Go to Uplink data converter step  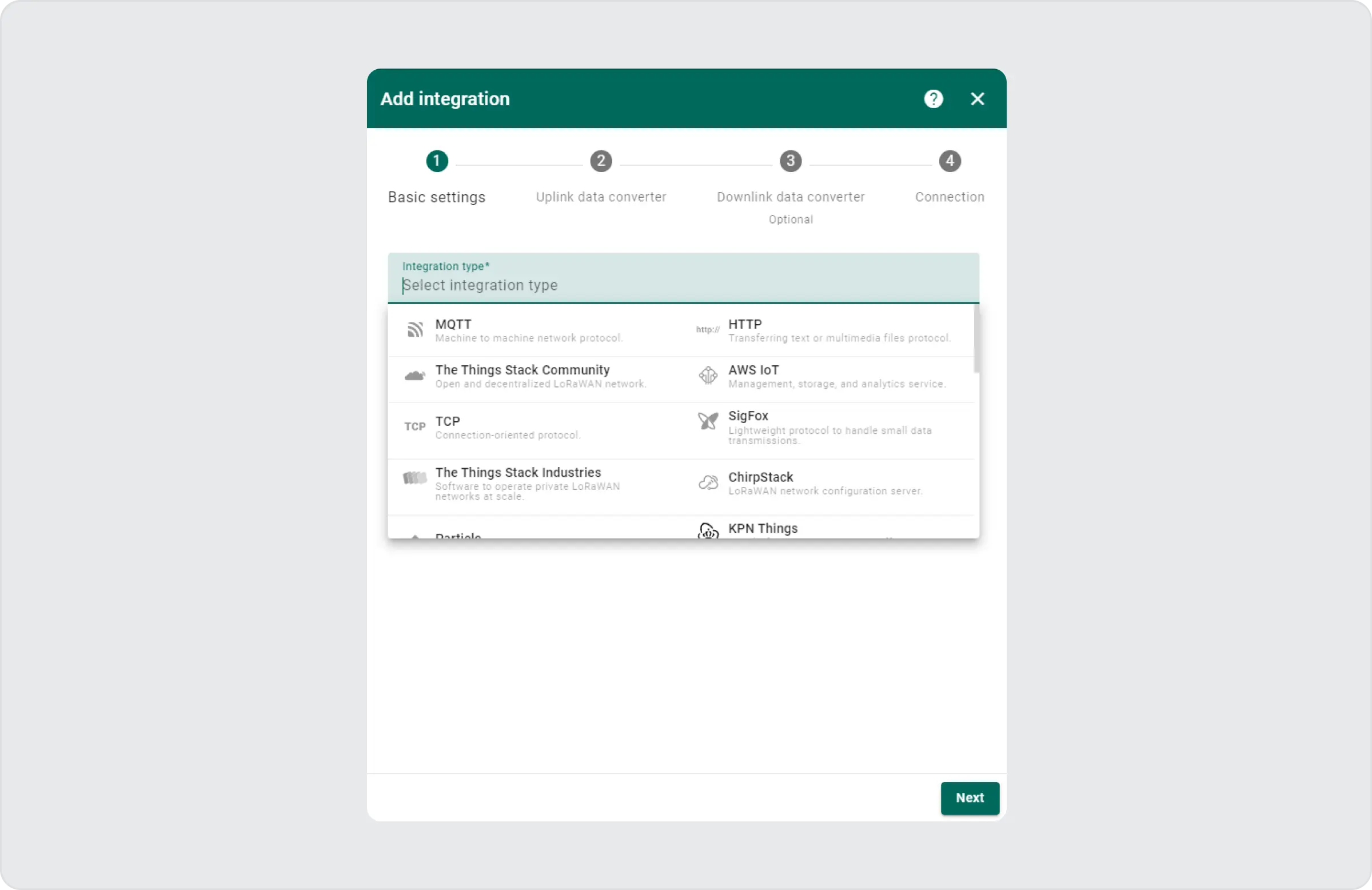601,161
